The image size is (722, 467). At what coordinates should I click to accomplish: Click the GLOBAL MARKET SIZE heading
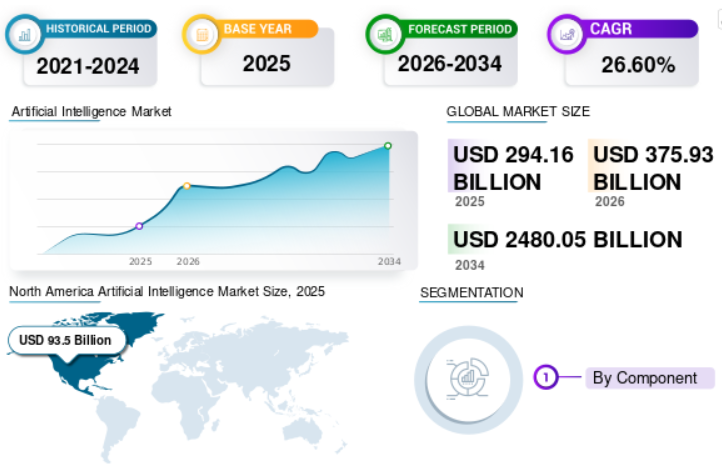pos(518,111)
